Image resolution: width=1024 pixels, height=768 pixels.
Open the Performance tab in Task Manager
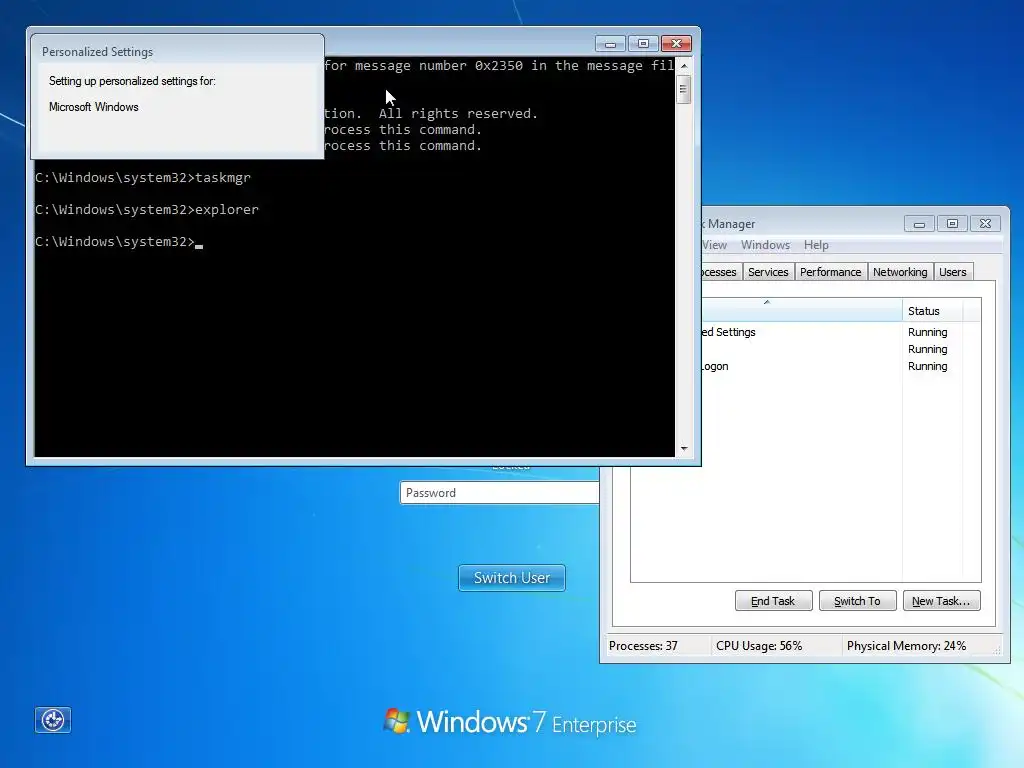[831, 272]
